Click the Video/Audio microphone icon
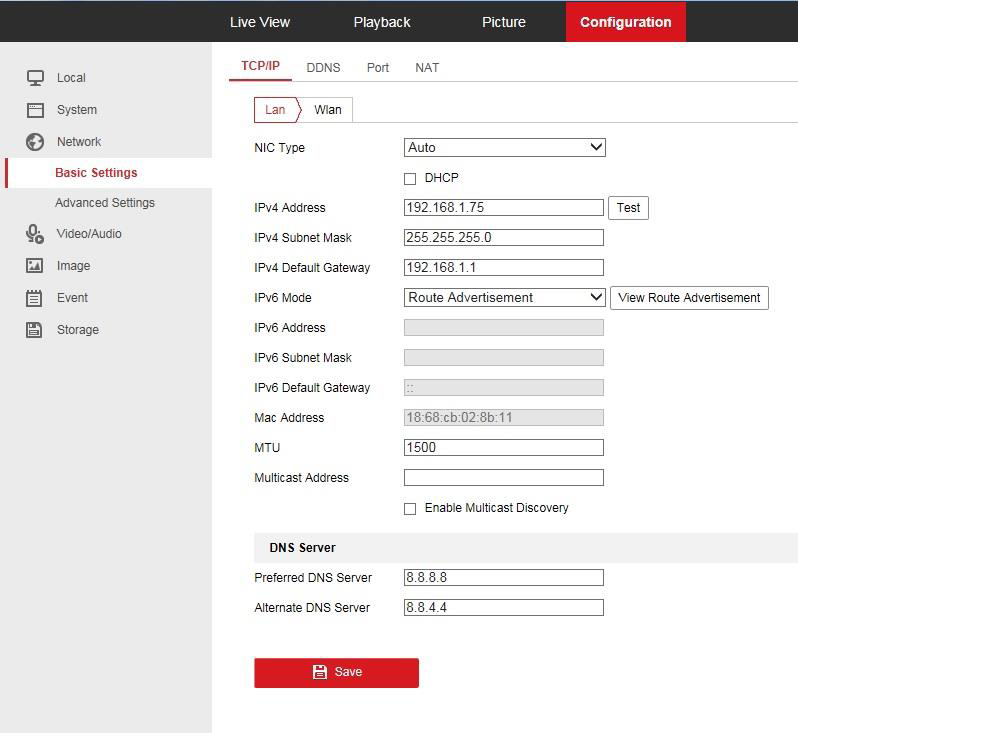The width and height of the screenshot is (1008, 733). click(x=35, y=234)
